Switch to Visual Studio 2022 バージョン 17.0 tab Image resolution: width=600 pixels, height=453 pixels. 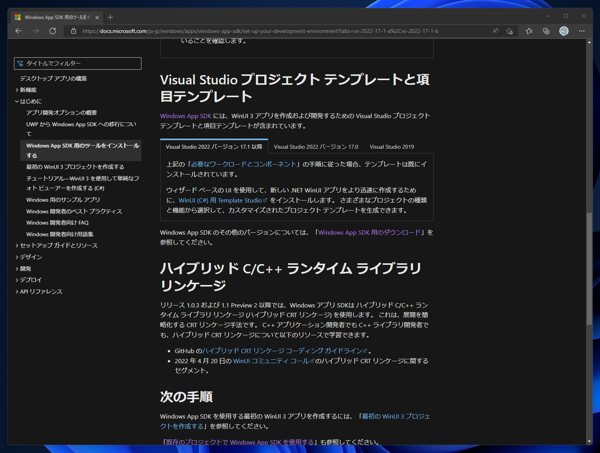[x=316, y=147]
